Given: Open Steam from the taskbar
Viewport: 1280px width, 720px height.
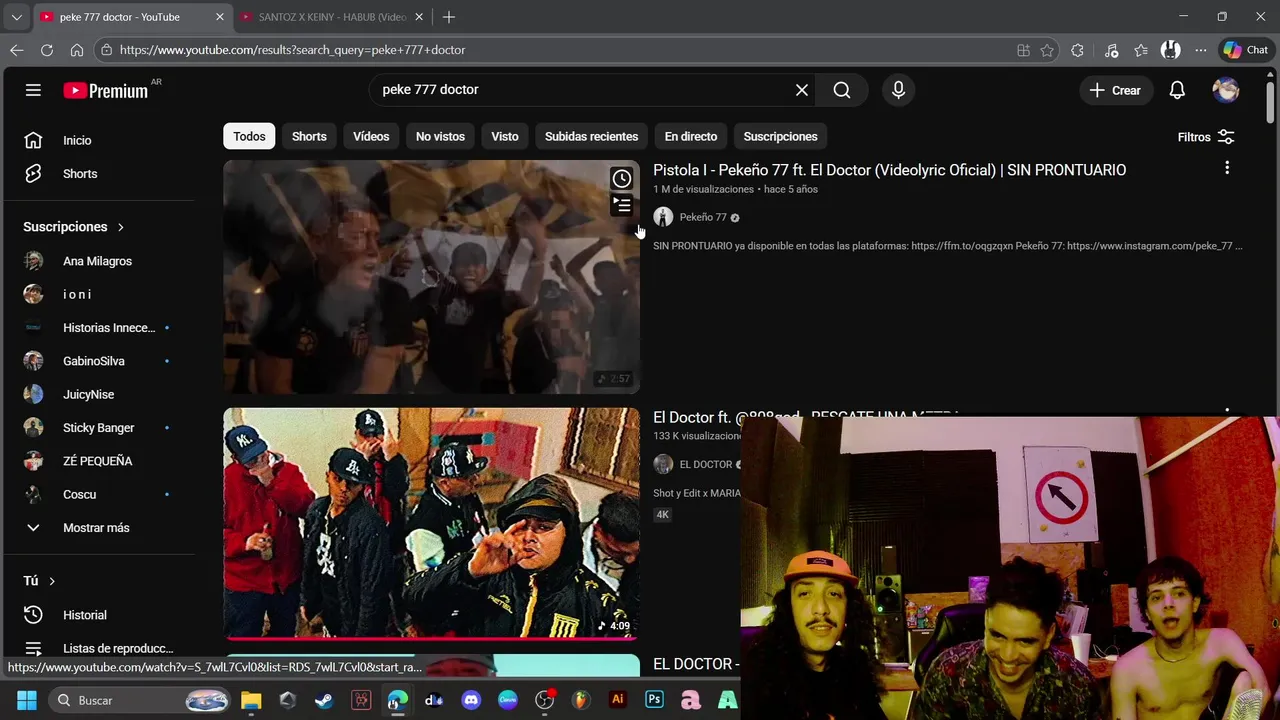Looking at the screenshot, I should pyautogui.click(x=324, y=700).
